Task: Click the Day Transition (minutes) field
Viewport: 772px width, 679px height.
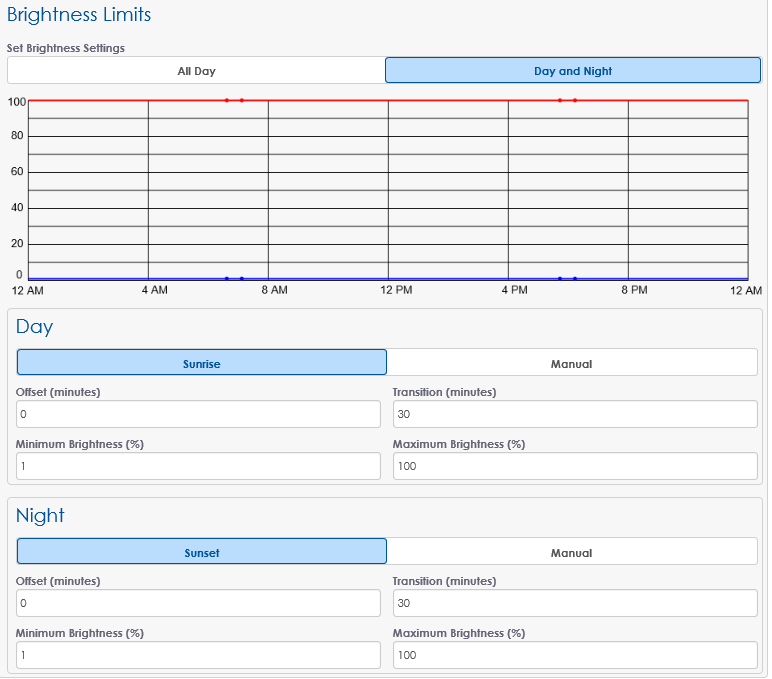Action: 574,414
